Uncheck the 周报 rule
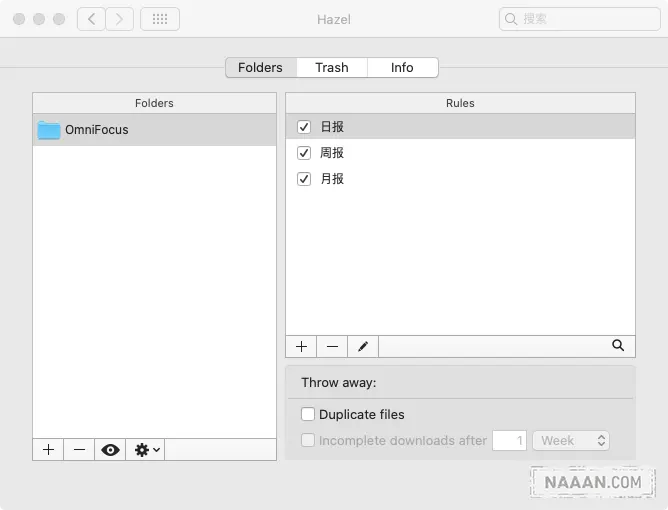668x510 pixels. 305,153
